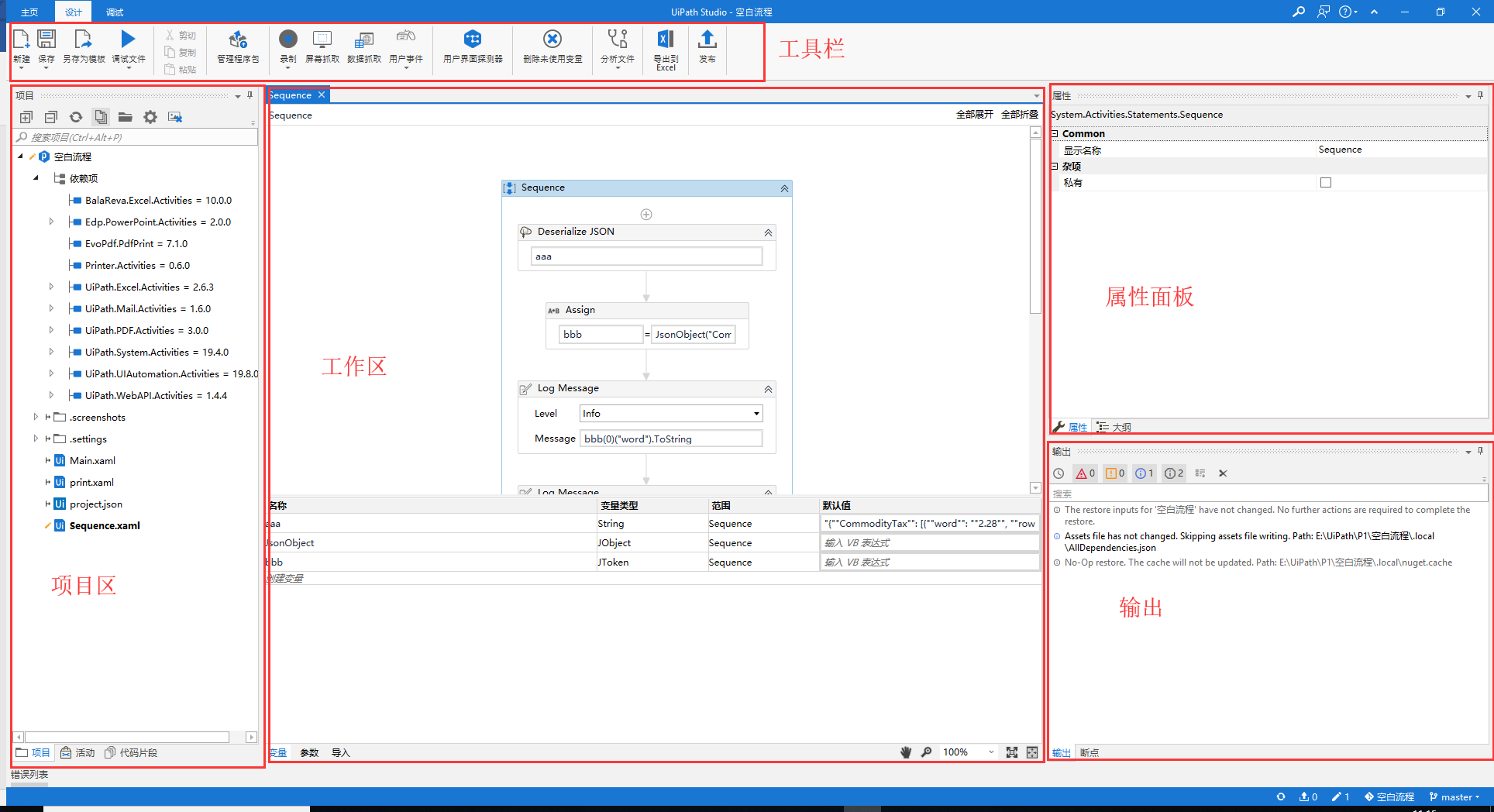Expand UiPath.Excel.Activities dependency
Viewport: 1494px width, 812px height.
point(51,287)
